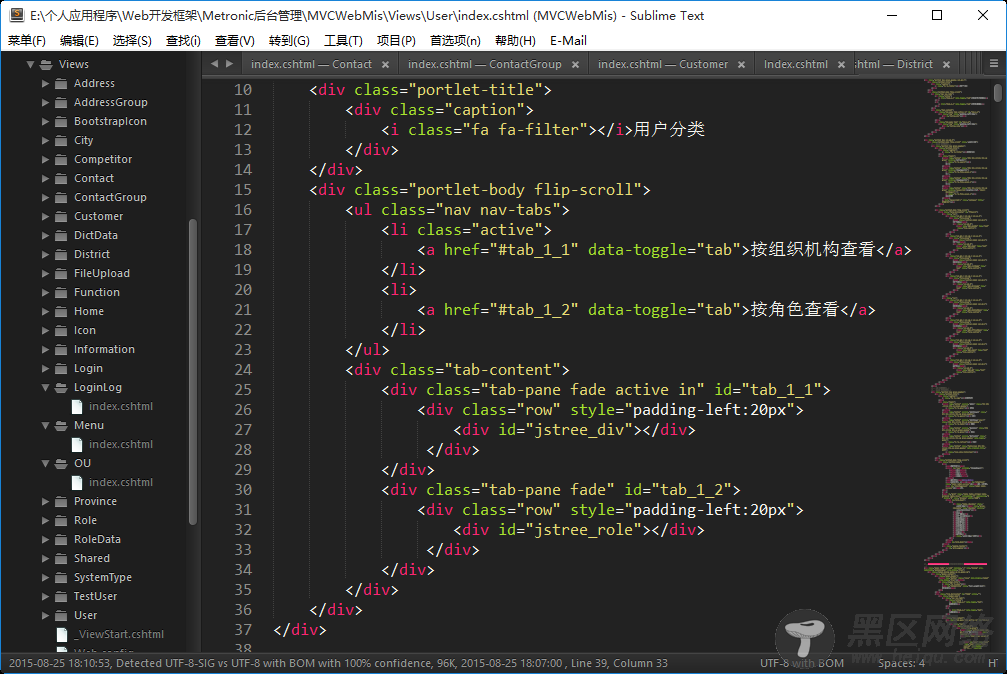Image resolution: width=1007 pixels, height=674 pixels.
Task: Expand the Shared folder
Action: pos(45,558)
